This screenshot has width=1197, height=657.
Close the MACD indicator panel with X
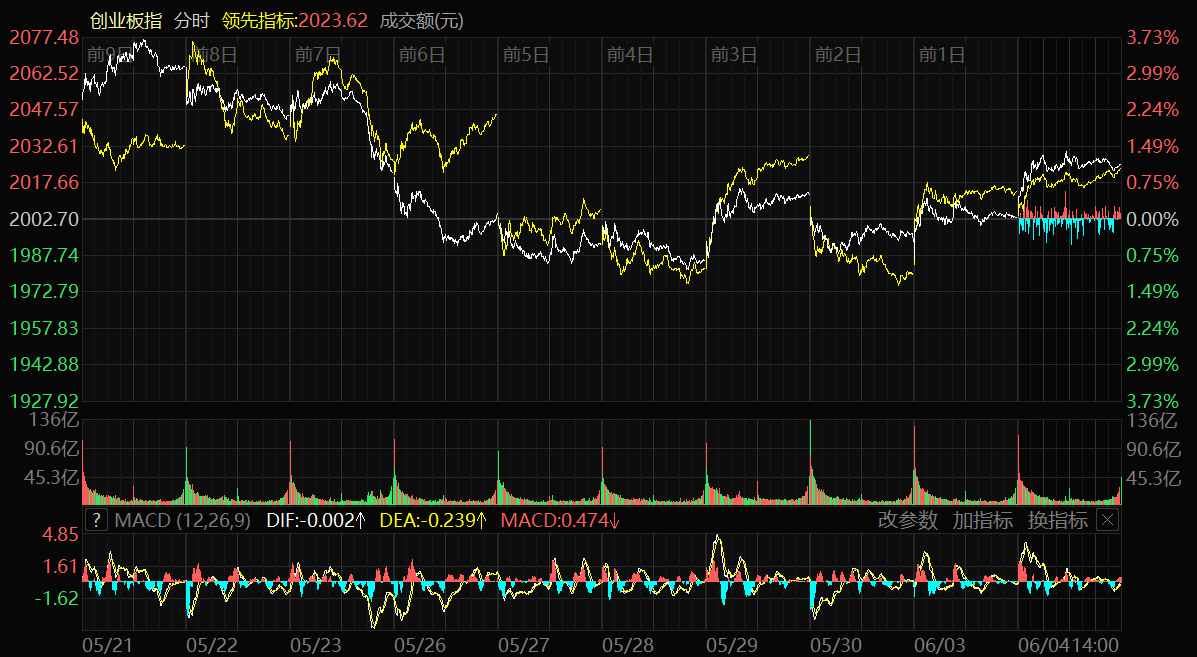click(x=1107, y=520)
